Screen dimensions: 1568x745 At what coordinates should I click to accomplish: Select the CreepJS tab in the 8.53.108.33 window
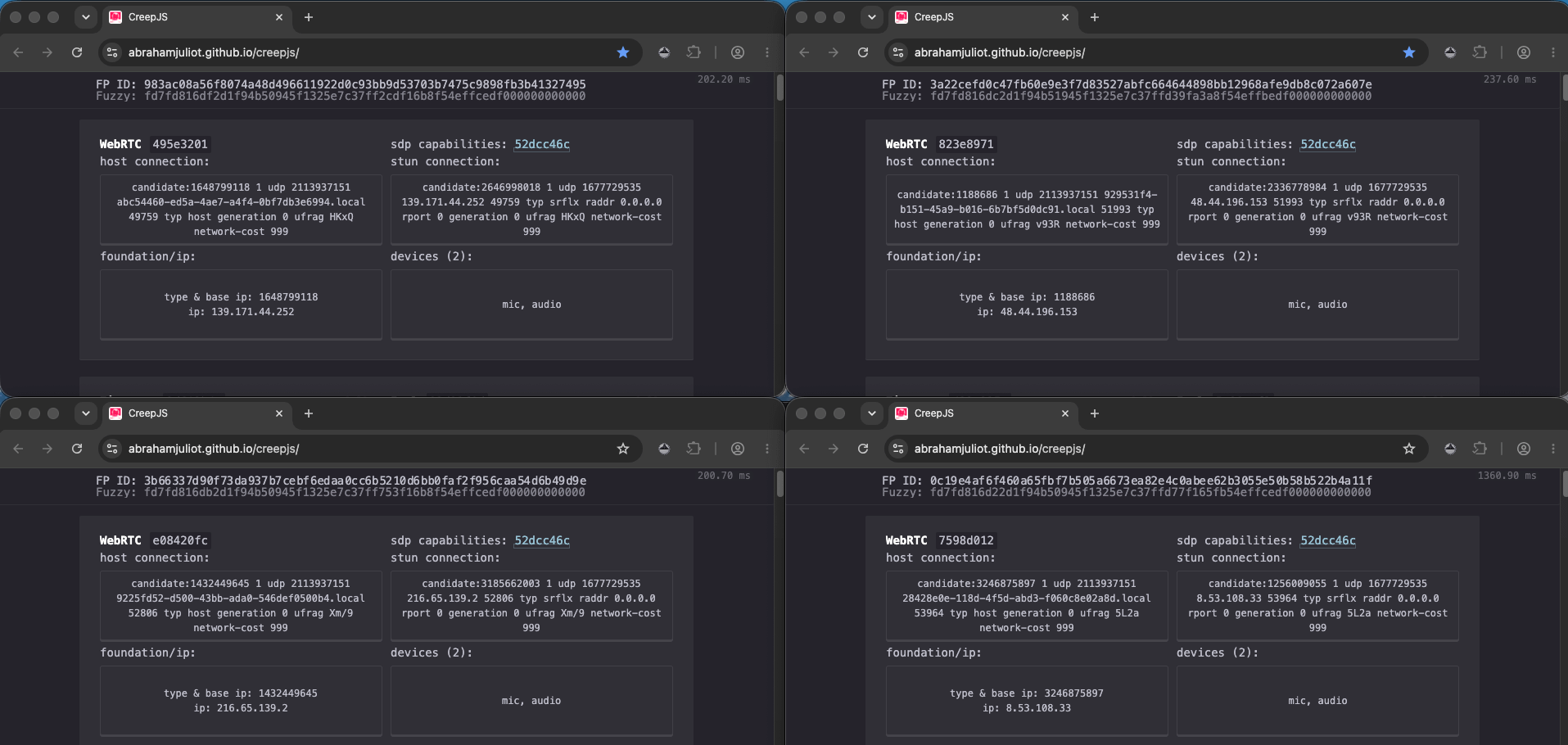coord(983,413)
